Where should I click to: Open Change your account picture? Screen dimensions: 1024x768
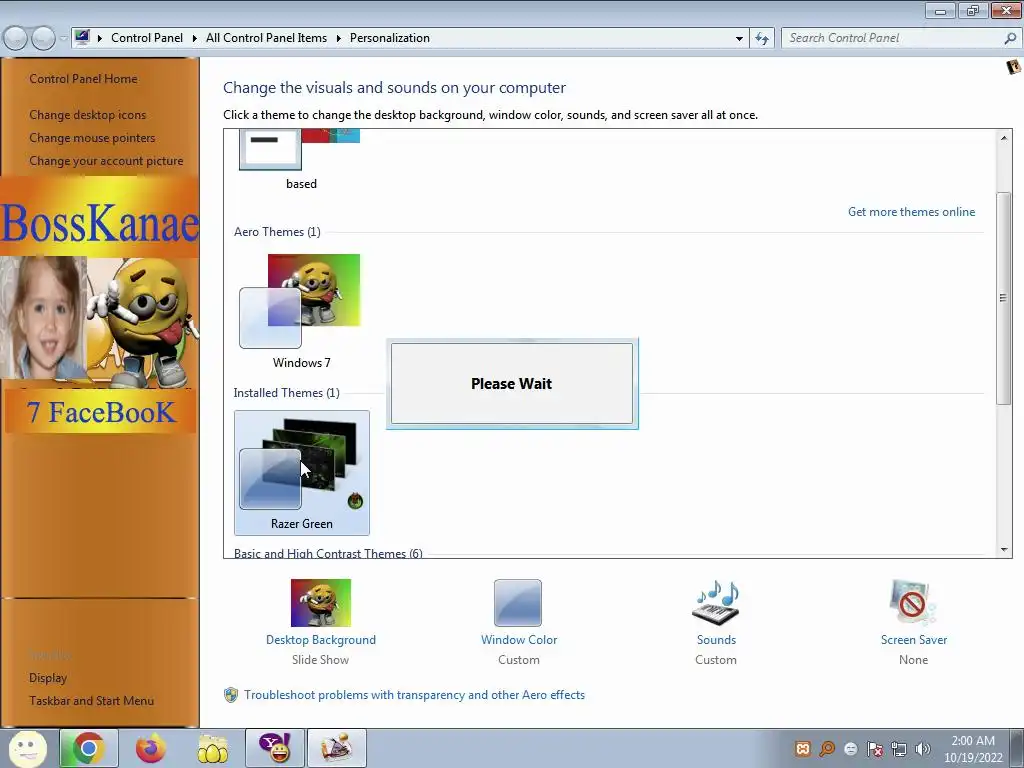pyautogui.click(x=106, y=161)
